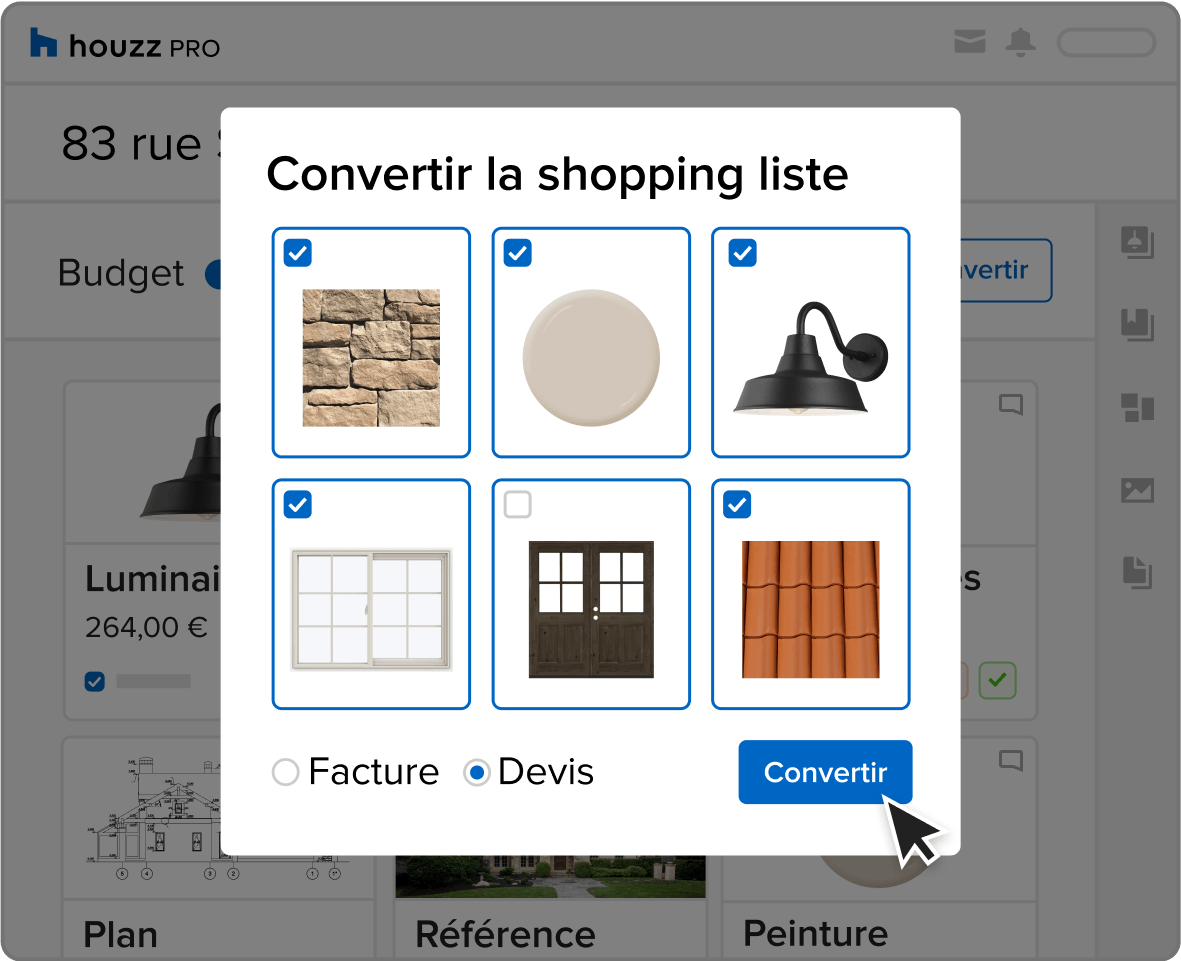Screen dimensions: 1181x961
Task: Open the mail envelope icon
Action: click(x=969, y=42)
